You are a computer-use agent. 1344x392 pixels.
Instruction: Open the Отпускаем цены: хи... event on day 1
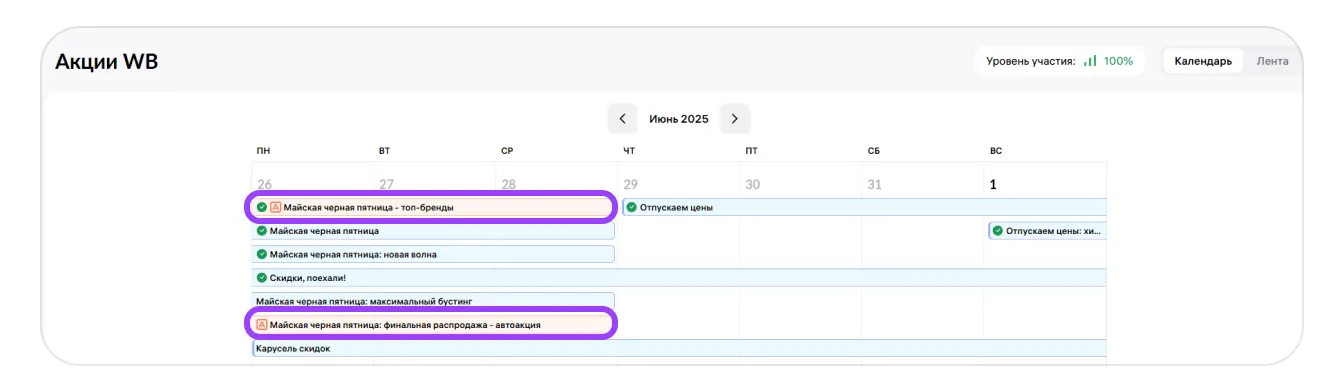pos(1048,231)
